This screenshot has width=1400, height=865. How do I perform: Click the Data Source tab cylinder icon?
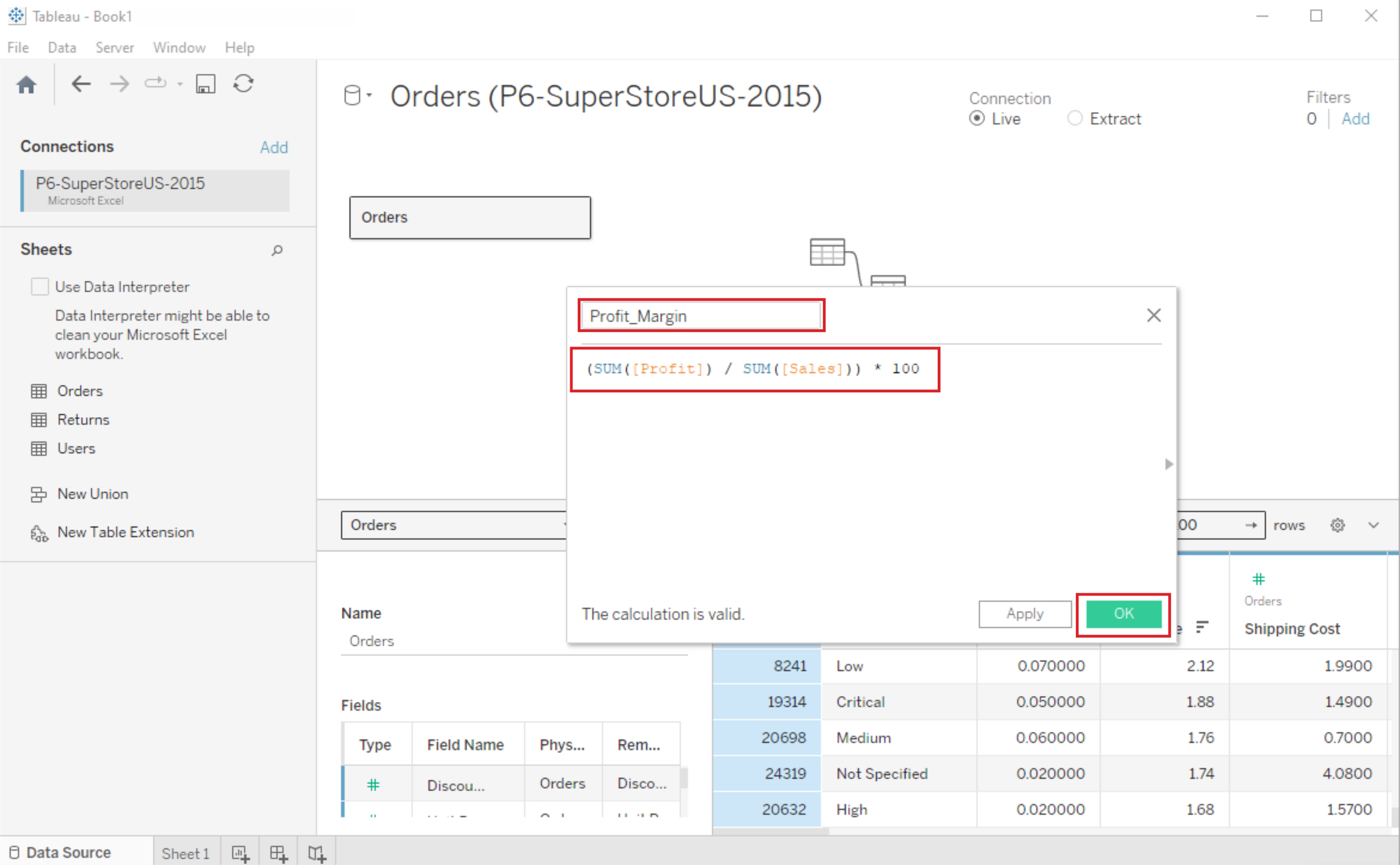pyautogui.click(x=14, y=852)
